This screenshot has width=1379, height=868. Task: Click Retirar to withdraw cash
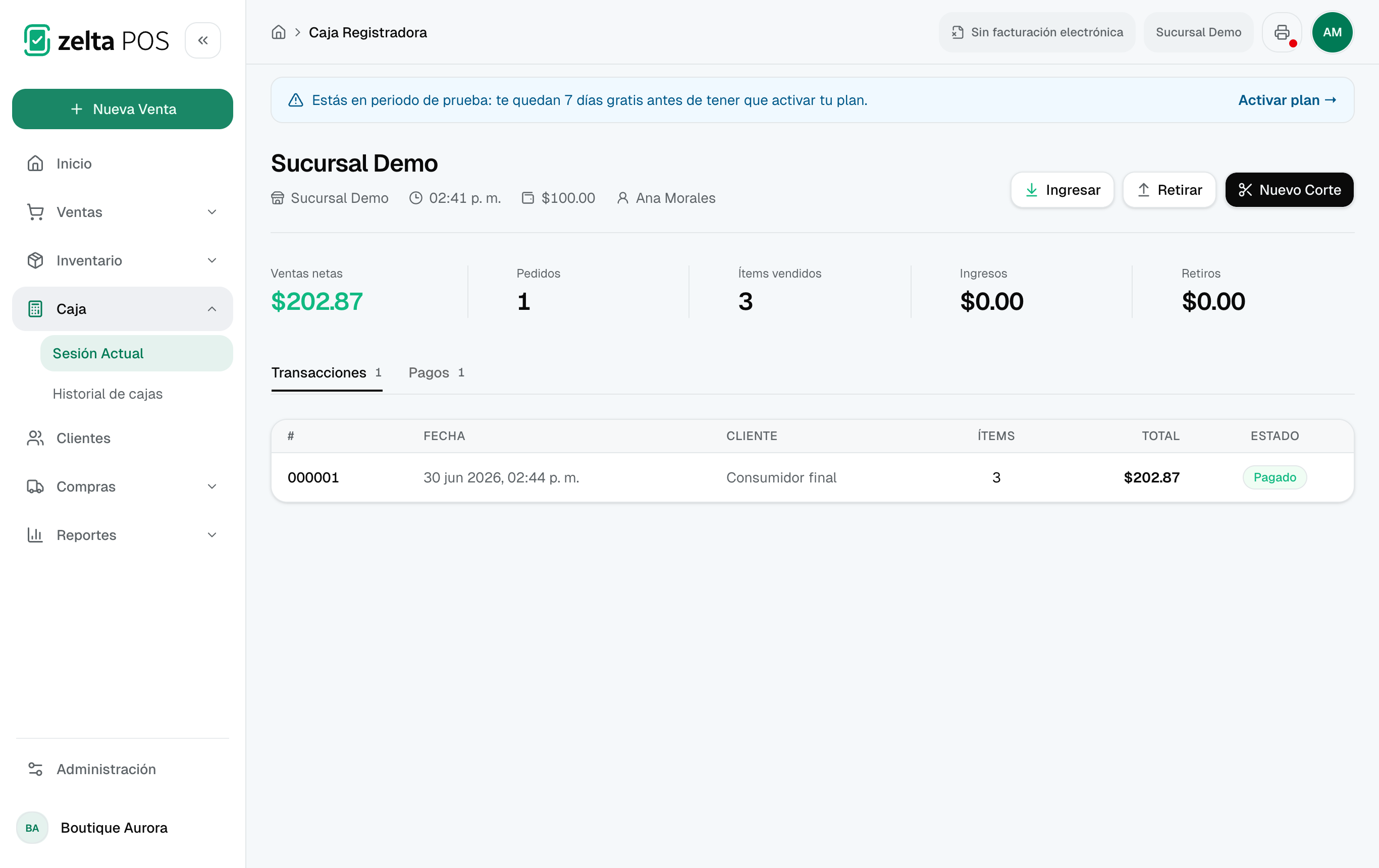(1170, 190)
